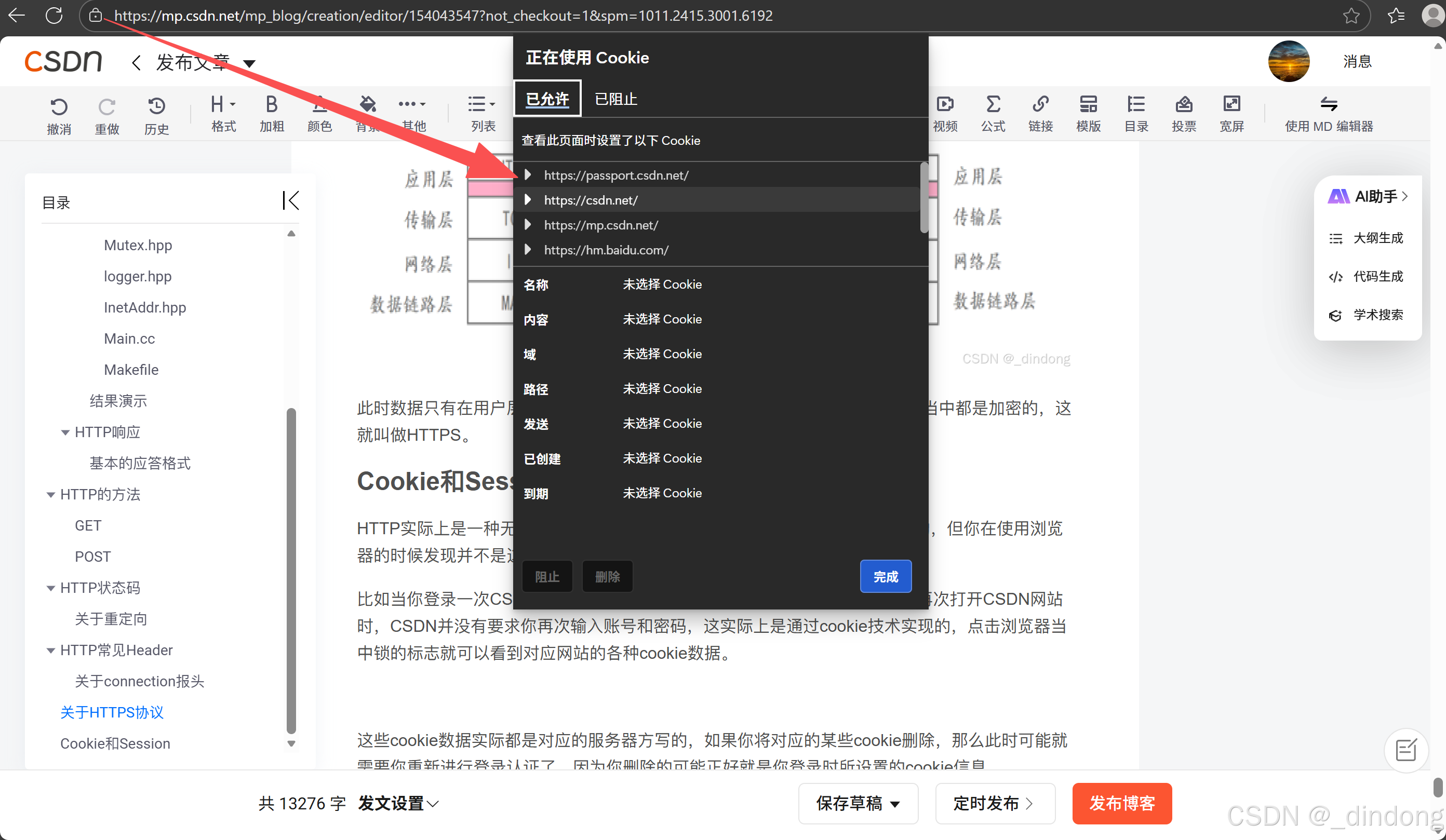Collapse the 目录 sidebar panel
The width and height of the screenshot is (1446, 840).
coord(290,201)
